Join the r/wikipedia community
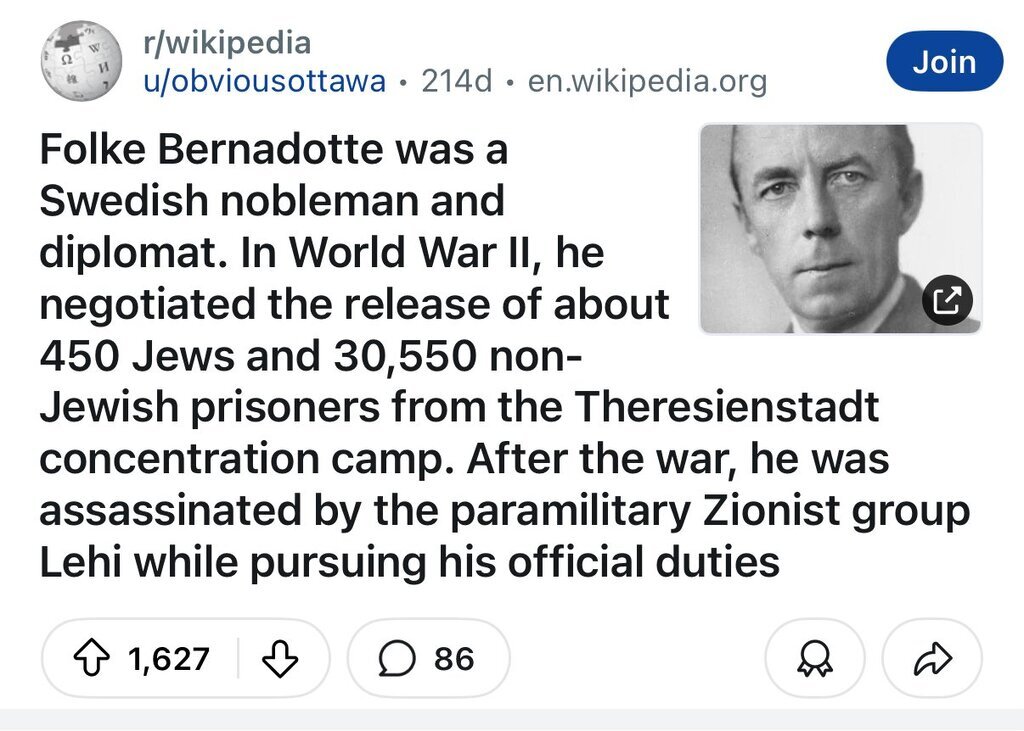1024x731 pixels. point(944,62)
